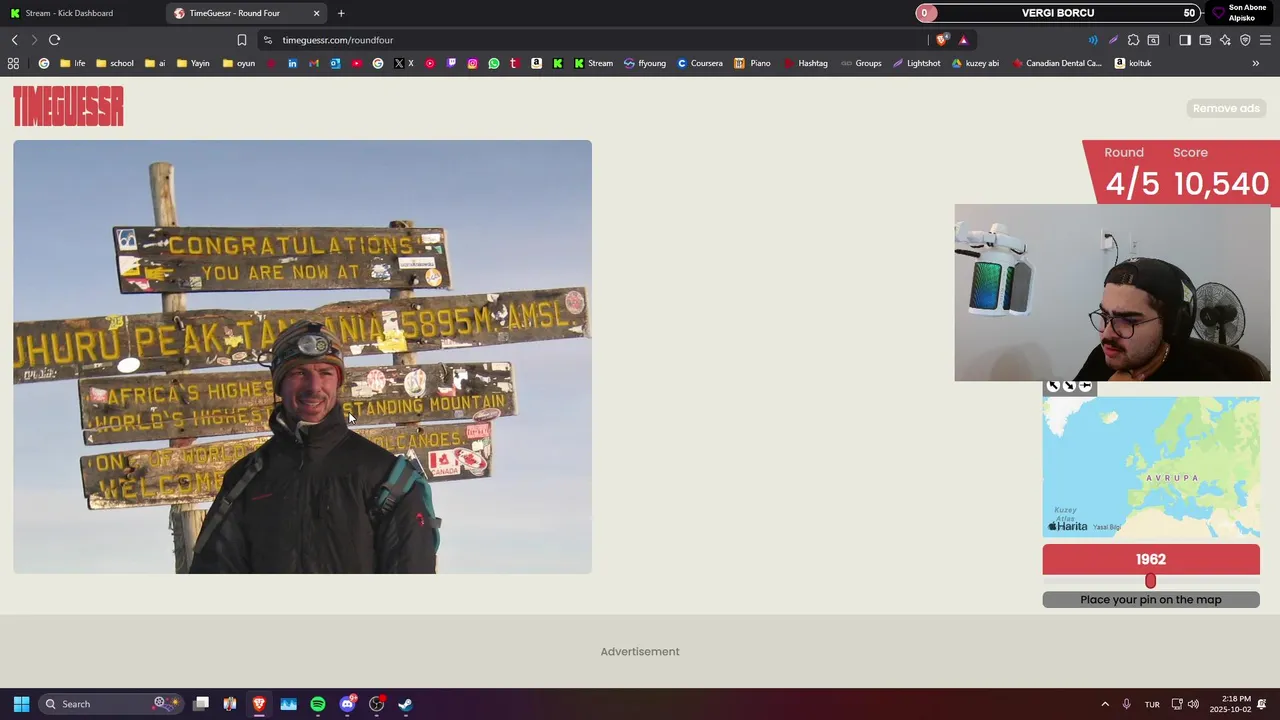Open Outlook bookmark icon
The height and width of the screenshot is (720, 1280).
pyautogui.click(x=335, y=63)
